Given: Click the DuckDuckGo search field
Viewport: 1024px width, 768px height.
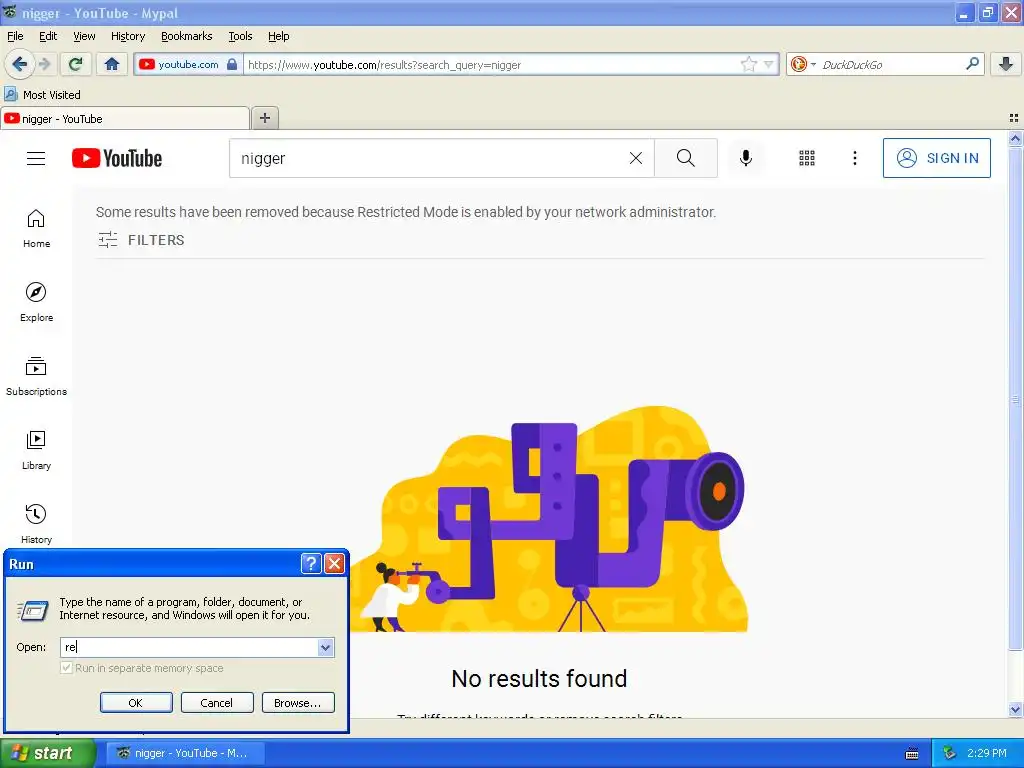Looking at the screenshot, I should coord(890,64).
